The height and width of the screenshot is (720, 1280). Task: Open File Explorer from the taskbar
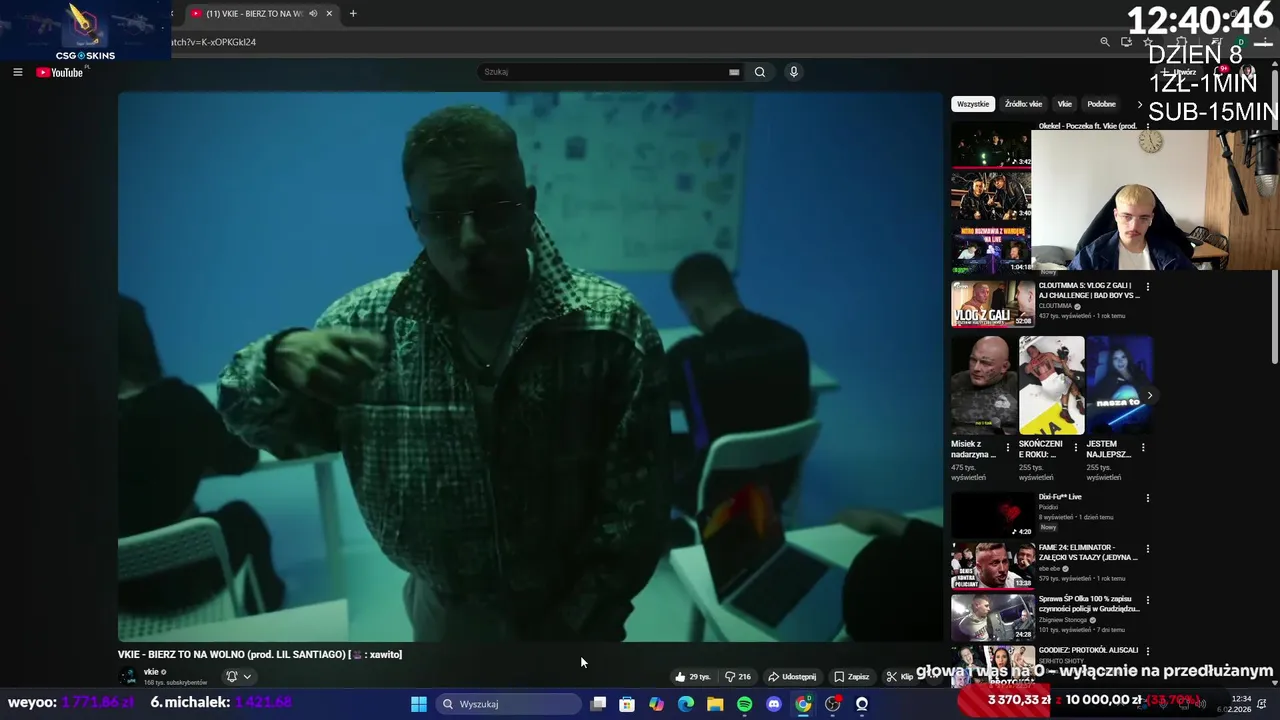[x=715, y=704]
